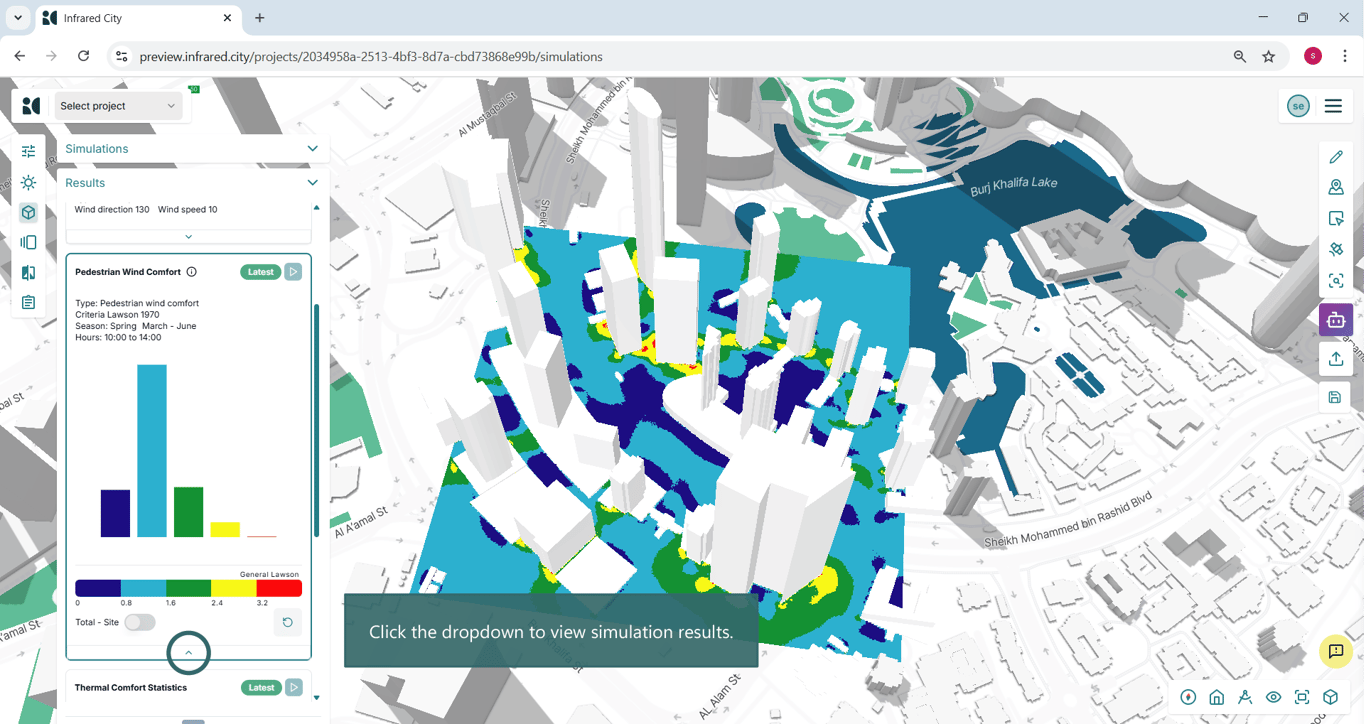The height and width of the screenshot is (724, 1366).
Task: Open a new browser tab
Action: pos(260,18)
